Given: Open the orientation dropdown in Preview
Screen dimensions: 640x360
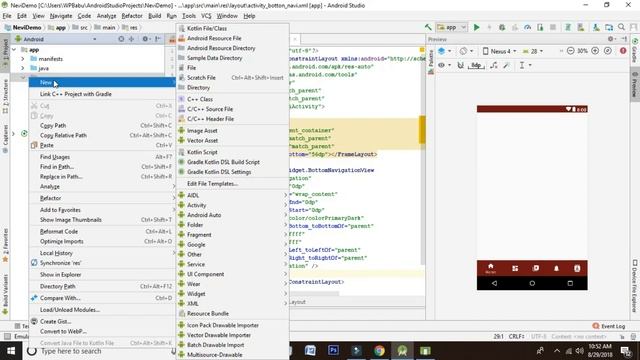Looking at the screenshot, I should point(466,51).
